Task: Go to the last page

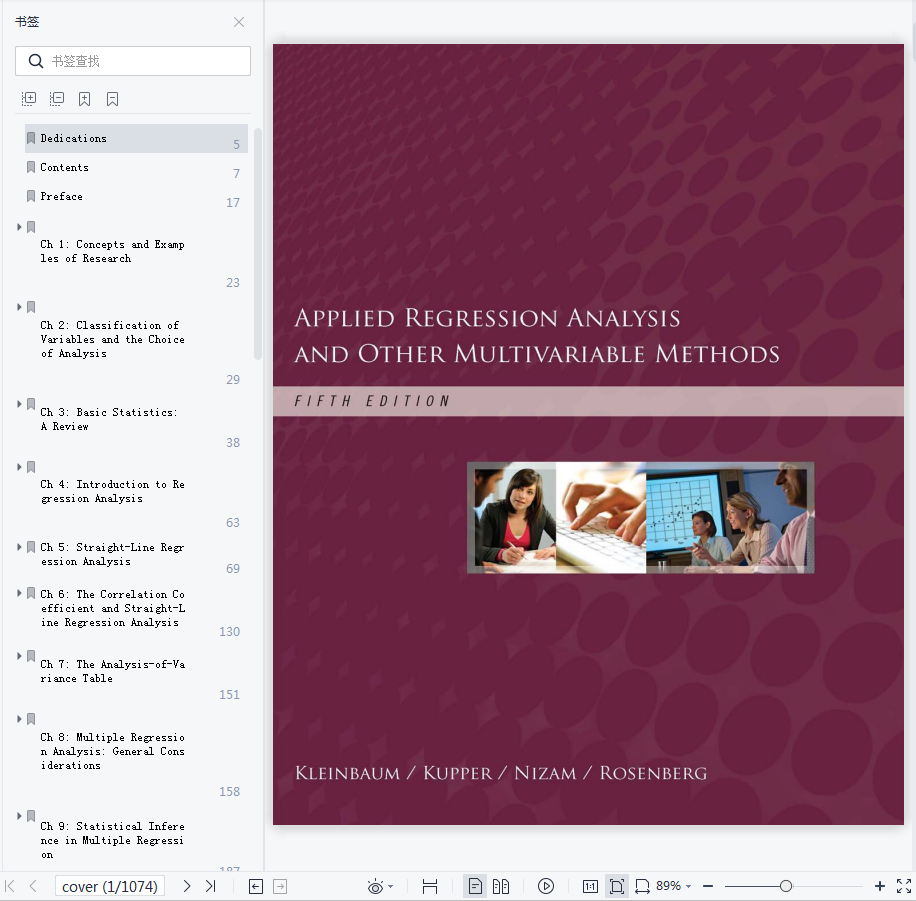Action: (211, 886)
